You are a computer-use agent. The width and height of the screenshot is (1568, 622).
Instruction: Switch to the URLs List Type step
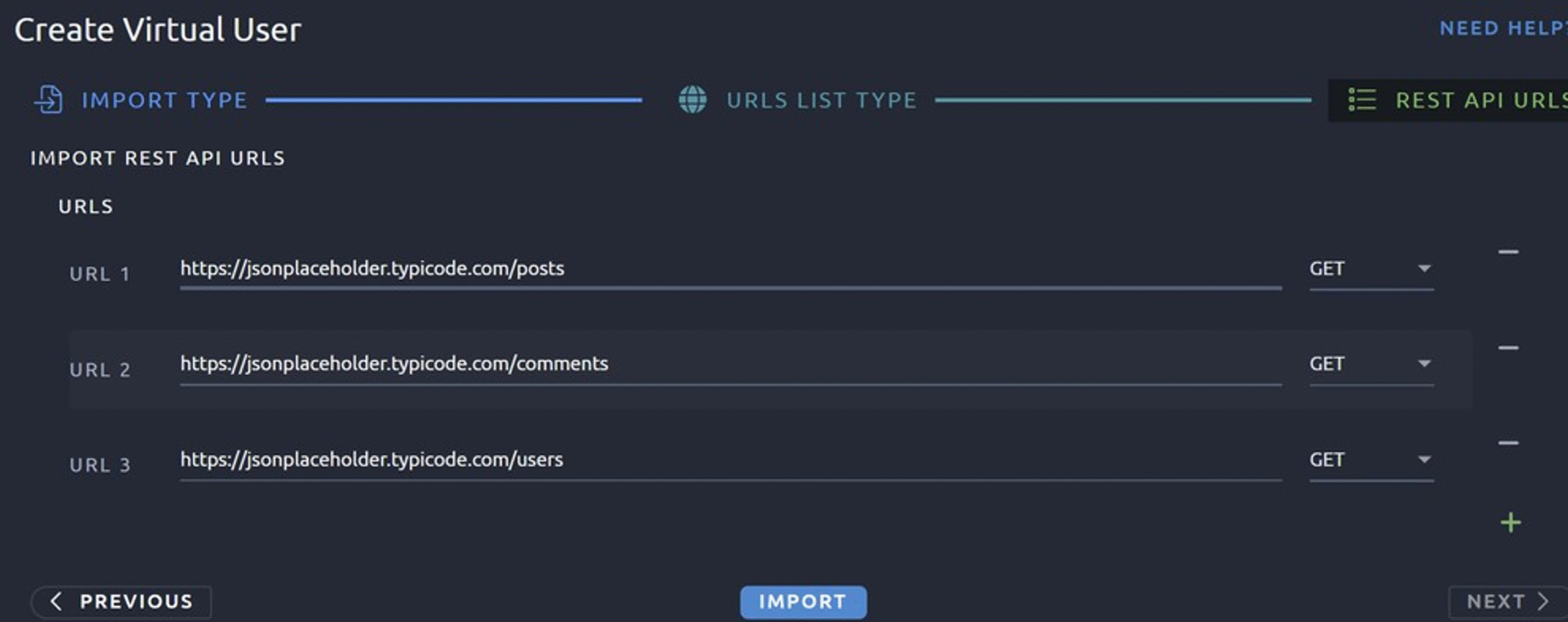point(821,101)
